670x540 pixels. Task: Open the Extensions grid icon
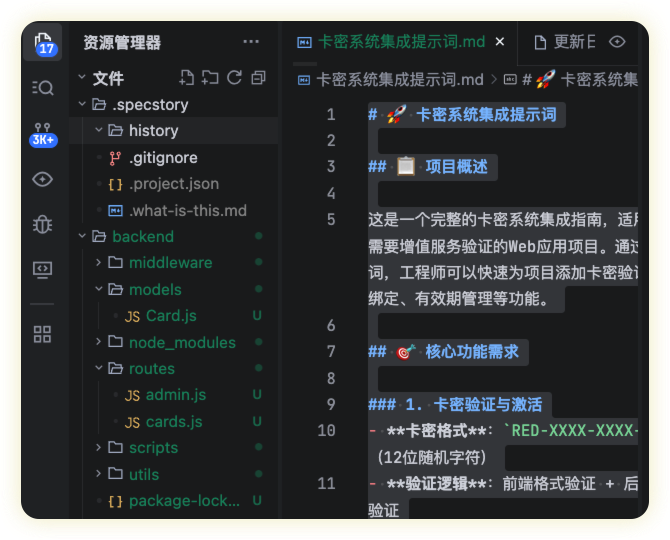click(x=43, y=334)
